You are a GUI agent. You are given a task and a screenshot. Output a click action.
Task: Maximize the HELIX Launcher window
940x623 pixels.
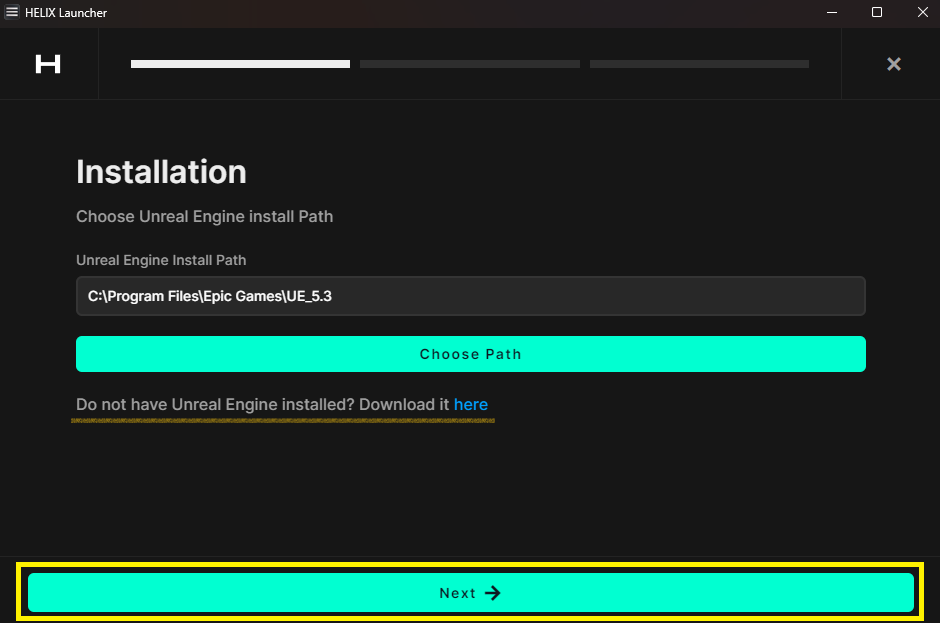877,12
